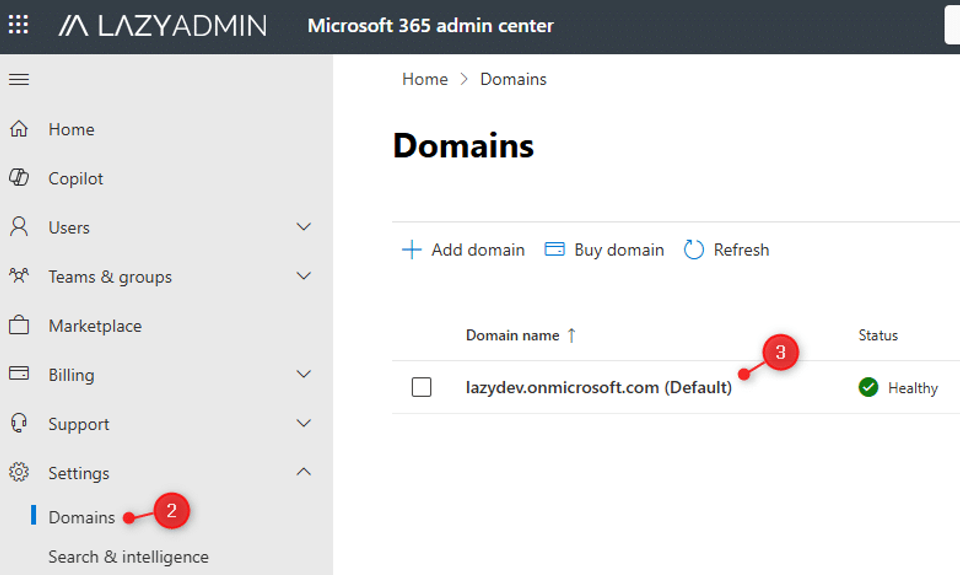960x575 pixels.
Task: Expand the Billing section chevron
Action: coord(304,374)
